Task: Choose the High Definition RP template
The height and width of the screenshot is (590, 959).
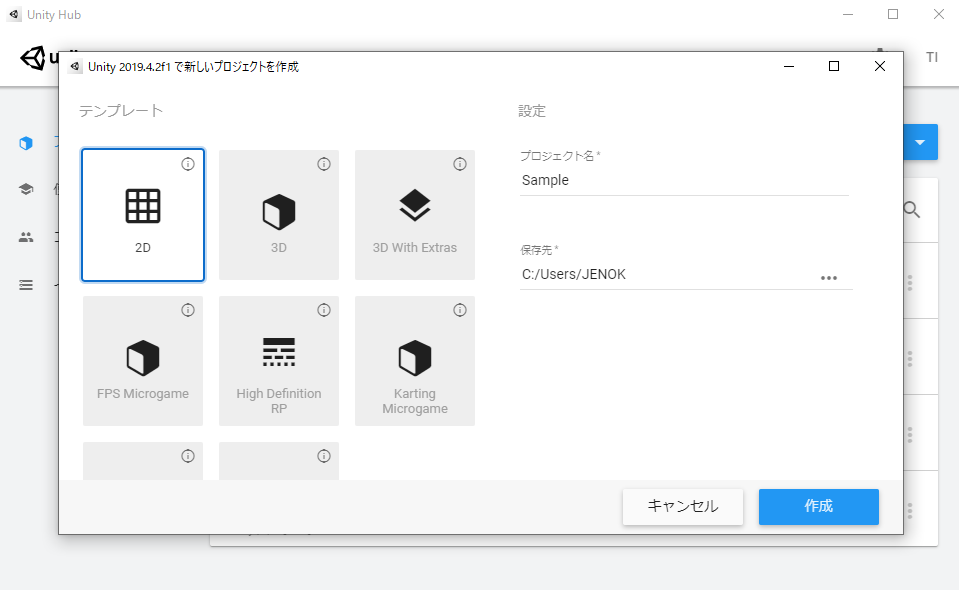Action: click(x=279, y=361)
